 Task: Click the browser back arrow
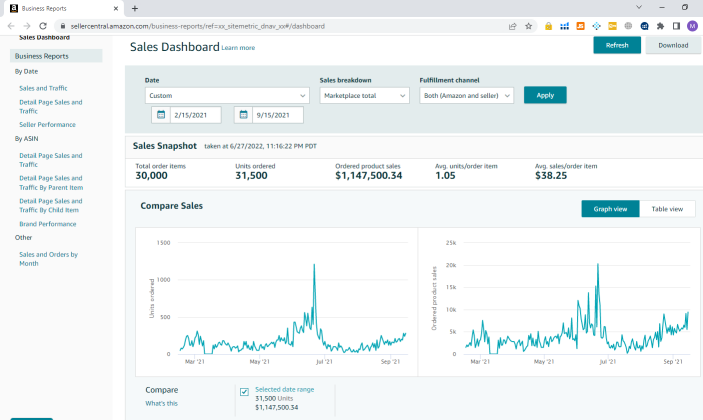pyautogui.click(x=11, y=26)
